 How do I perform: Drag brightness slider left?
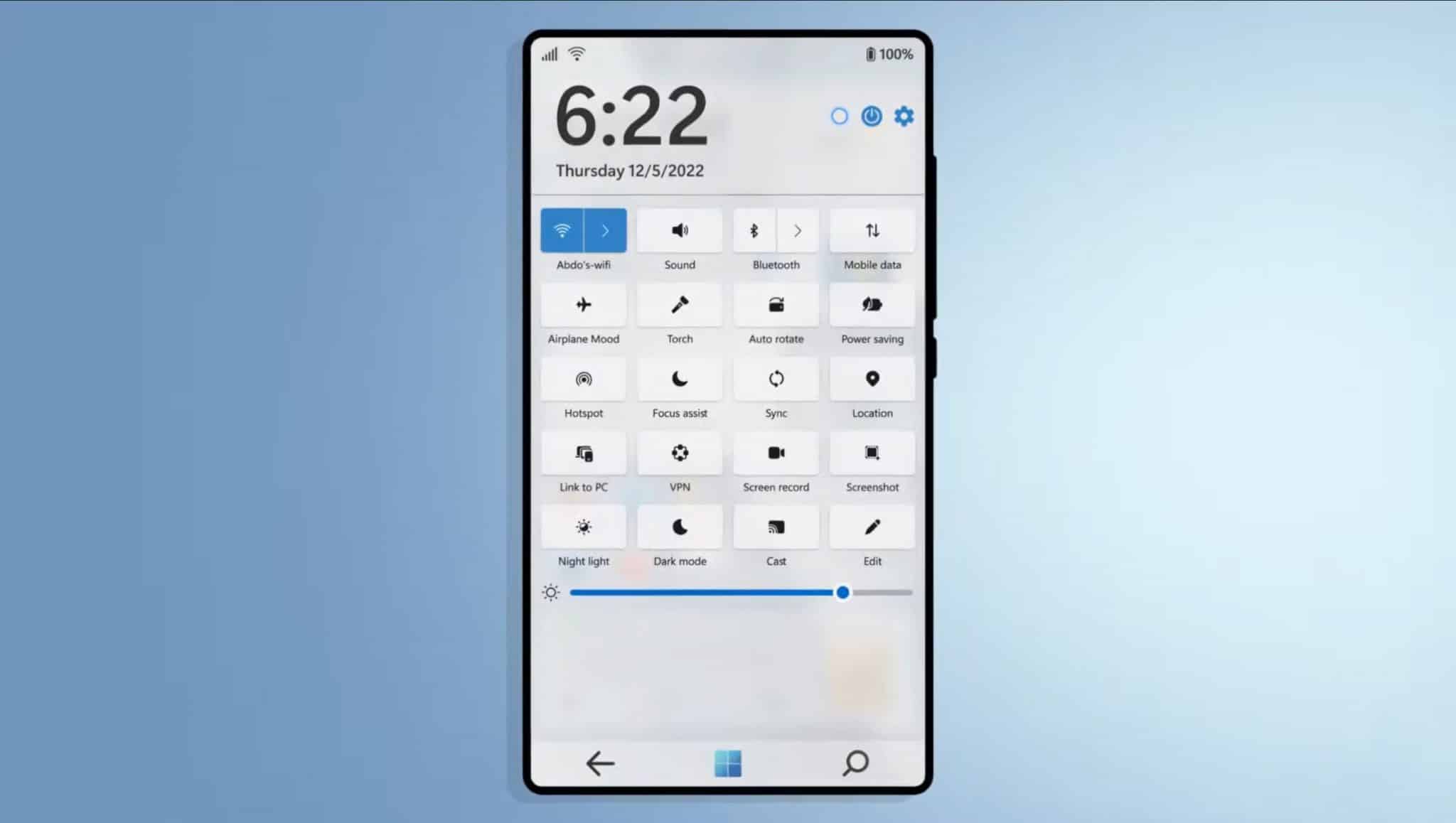pyautogui.click(x=842, y=593)
